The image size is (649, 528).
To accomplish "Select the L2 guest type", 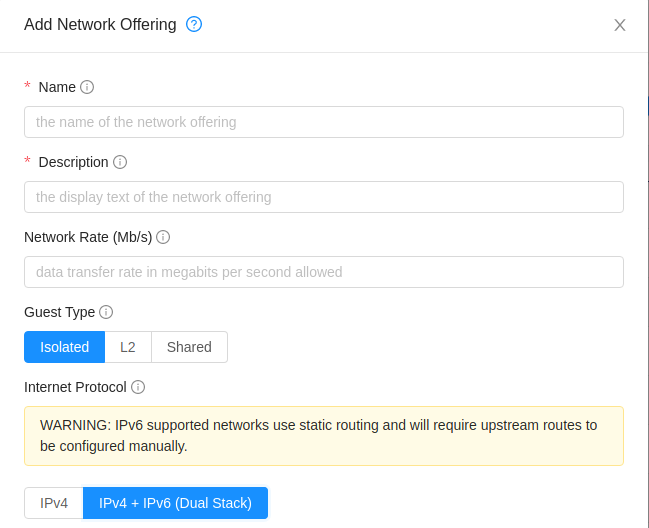I will coord(128,347).
